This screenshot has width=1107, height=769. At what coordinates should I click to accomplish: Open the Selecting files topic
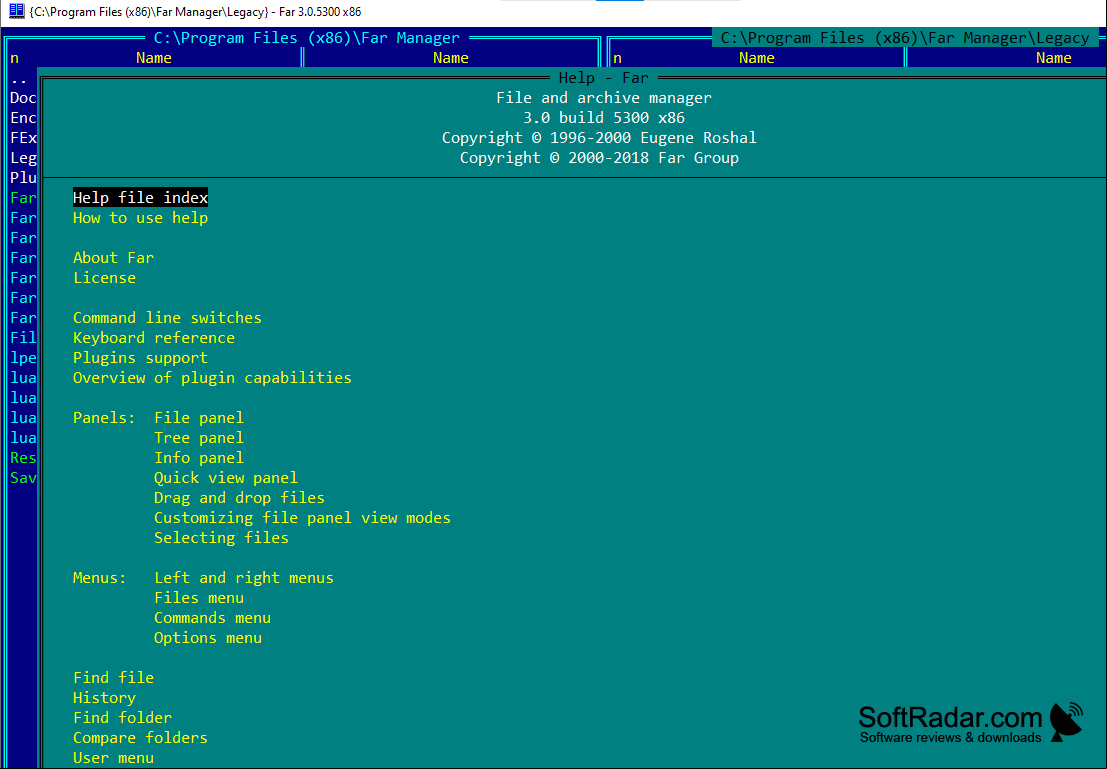(x=222, y=538)
